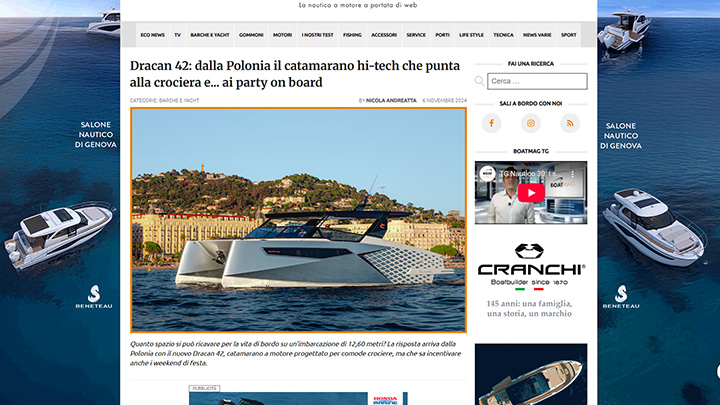Image resolution: width=720 pixels, height=405 pixels.
Task: Open the Instagram social icon
Action: coord(531,123)
